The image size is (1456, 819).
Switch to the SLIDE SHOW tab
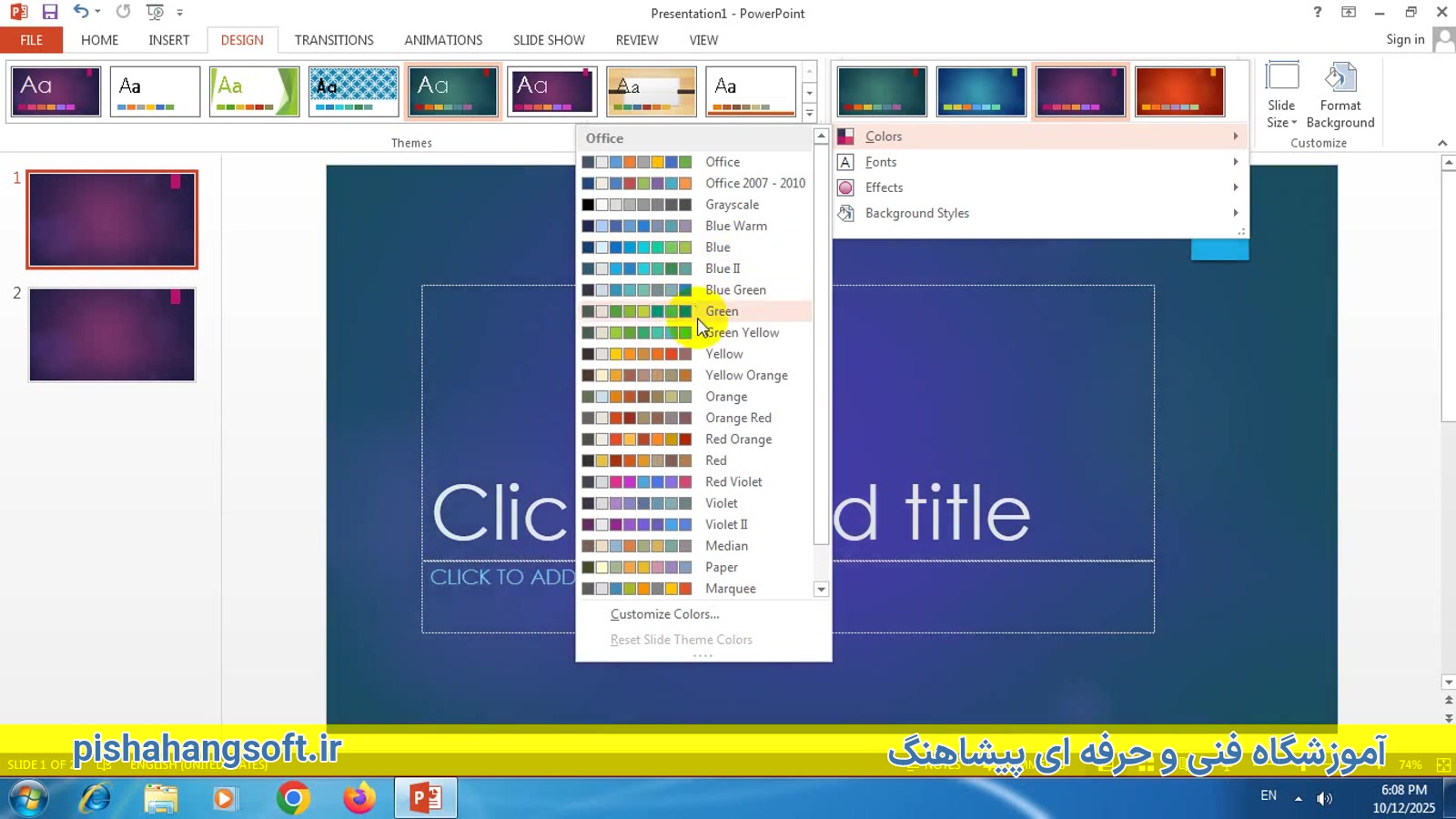pyautogui.click(x=549, y=40)
